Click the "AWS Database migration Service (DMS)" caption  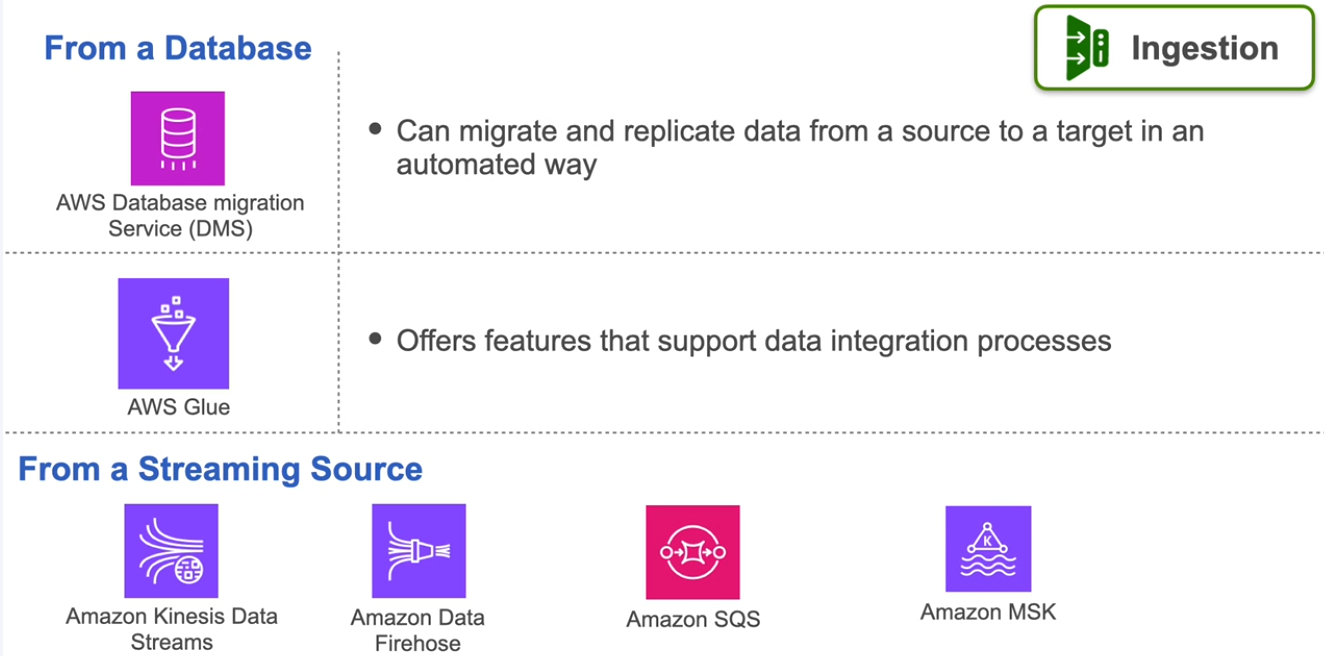(x=180, y=215)
